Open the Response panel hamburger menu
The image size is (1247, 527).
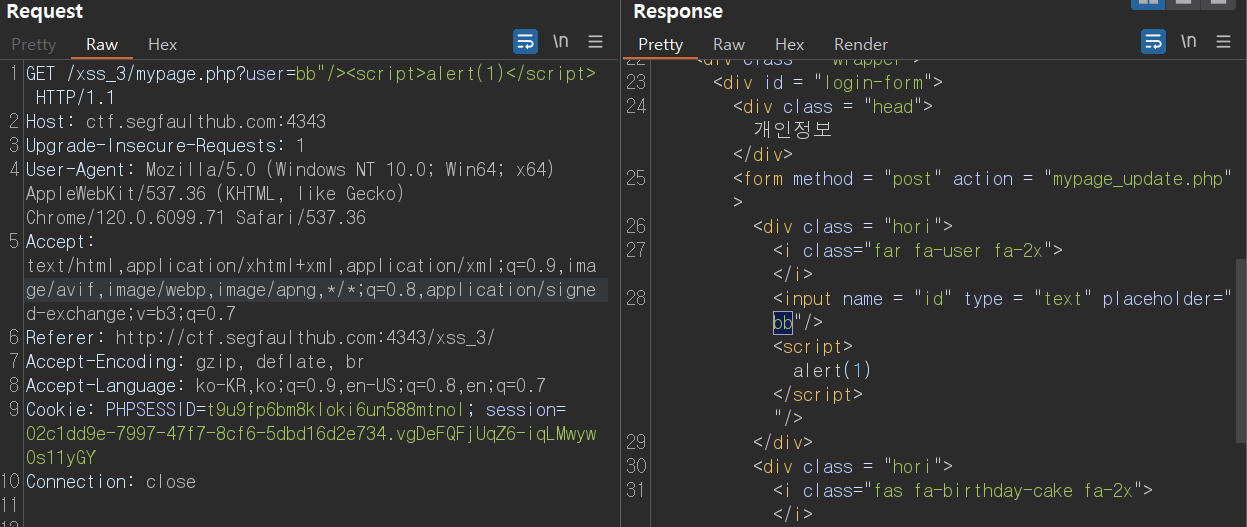(1223, 42)
